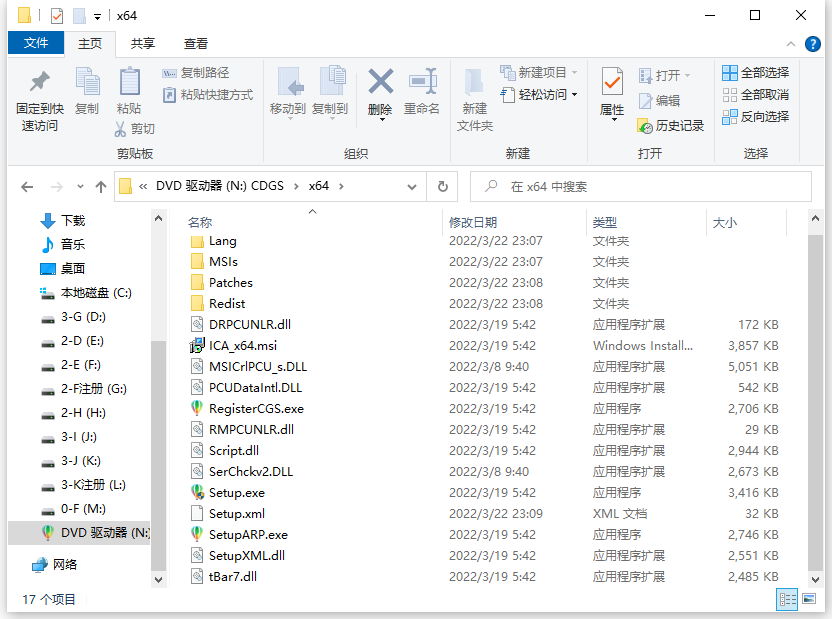832x619 pixels.
Task: Click the Copy icon in the ribbon
Action: click(x=87, y=82)
